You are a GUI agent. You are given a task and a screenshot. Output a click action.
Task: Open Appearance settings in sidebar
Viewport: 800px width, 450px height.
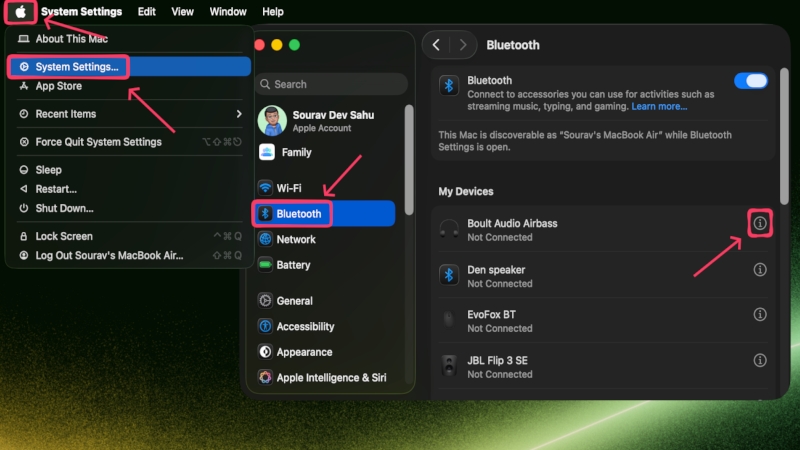point(326,352)
